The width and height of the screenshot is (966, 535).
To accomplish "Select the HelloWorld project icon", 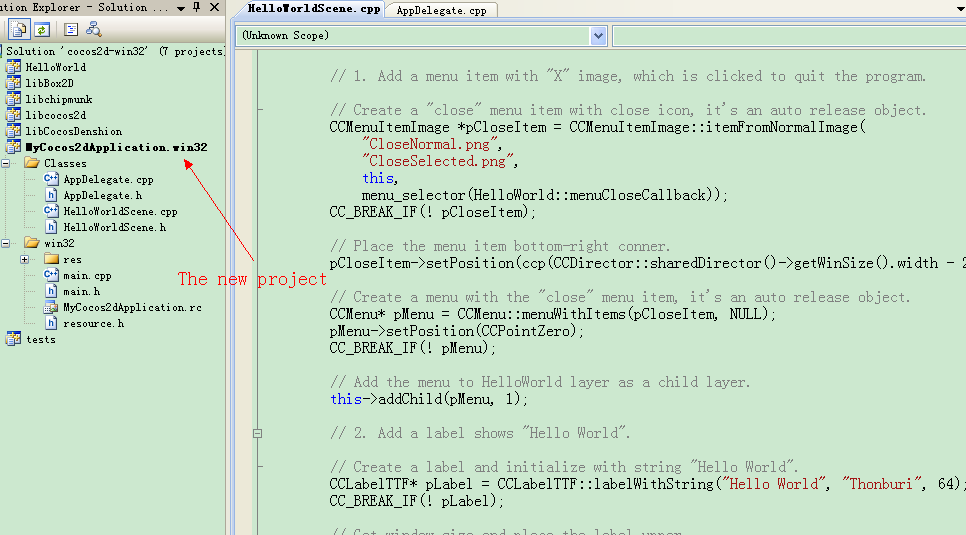I will (14, 67).
